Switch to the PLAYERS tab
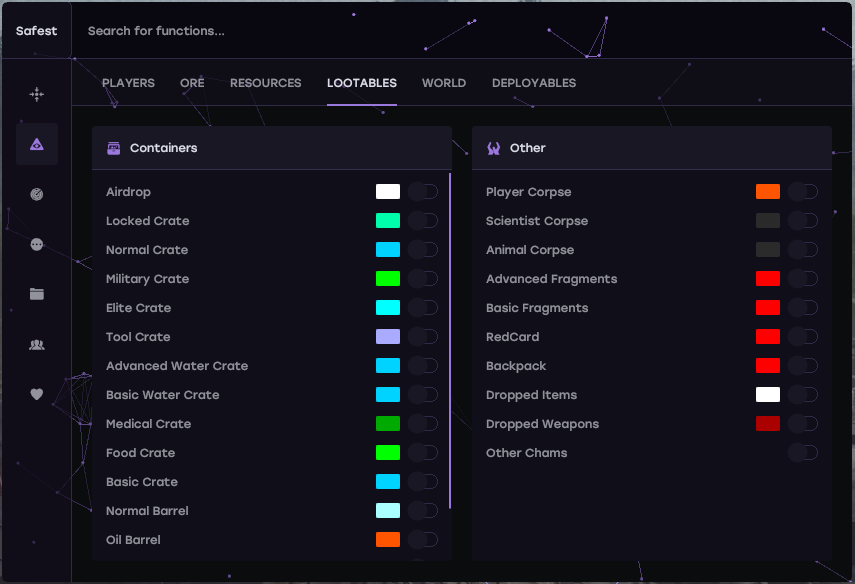Image resolution: width=855 pixels, height=584 pixels. click(128, 83)
